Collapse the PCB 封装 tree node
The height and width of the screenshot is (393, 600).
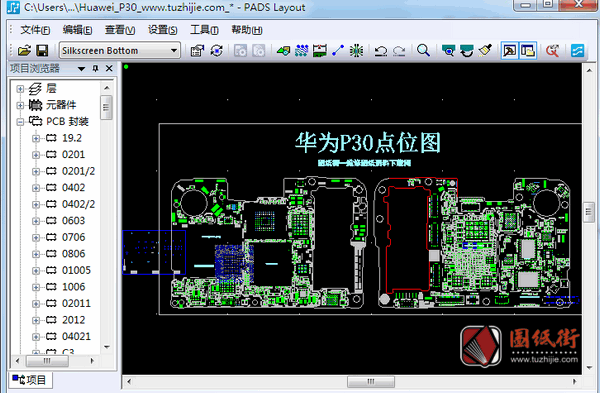point(20,122)
